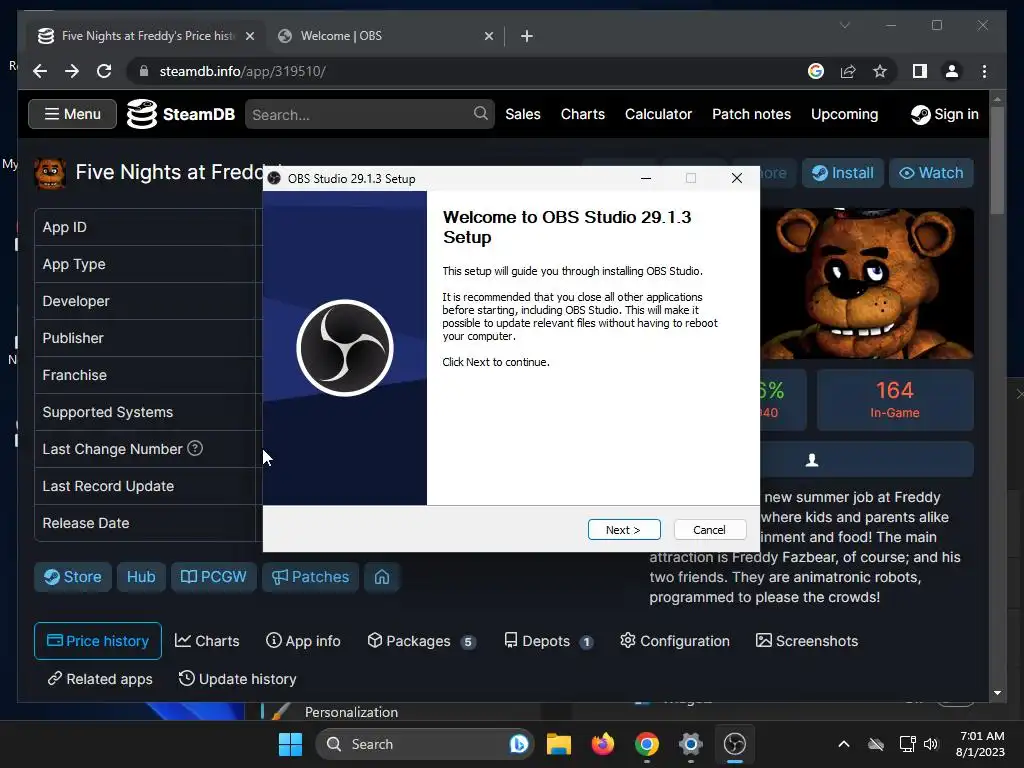The width and height of the screenshot is (1024, 768).
Task: Click the Freddy Fazbear game header image
Action: pos(867,283)
